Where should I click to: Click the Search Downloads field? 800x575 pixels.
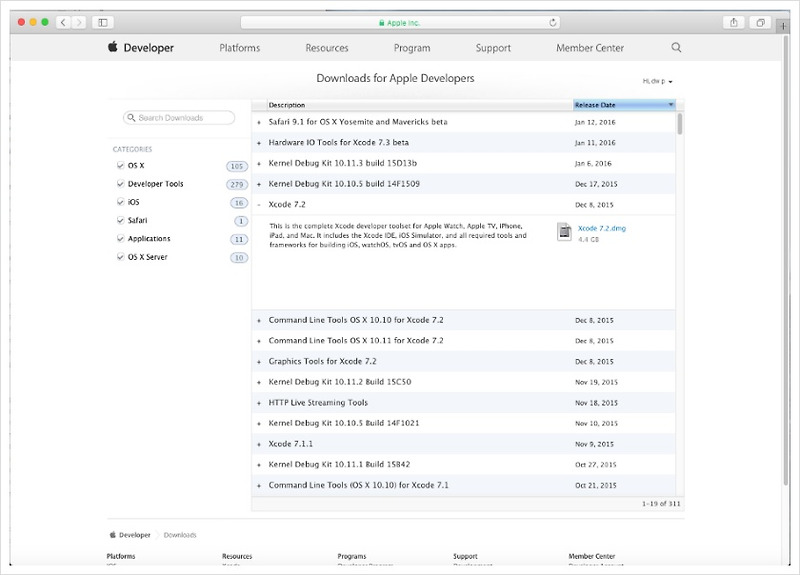[x=179, y=117]
